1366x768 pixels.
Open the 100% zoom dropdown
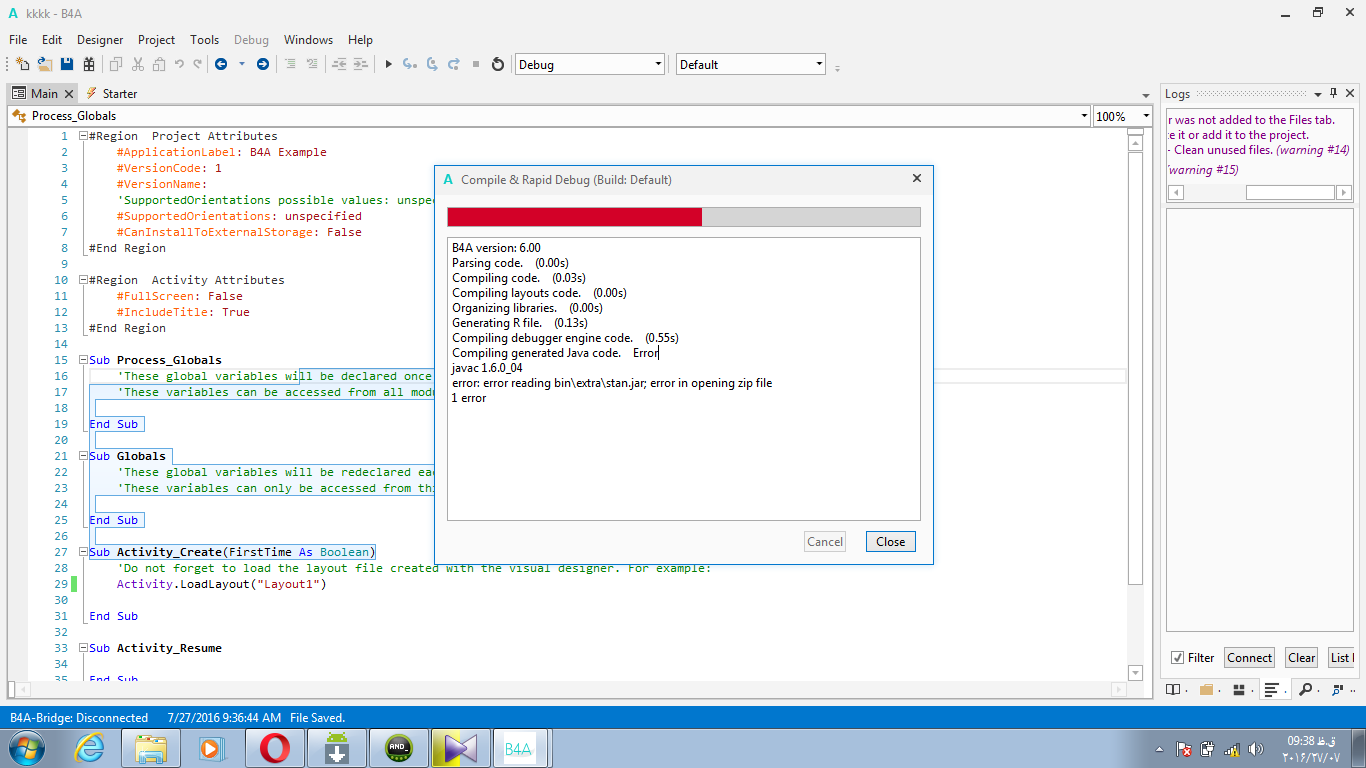(x=1146, y=116)
